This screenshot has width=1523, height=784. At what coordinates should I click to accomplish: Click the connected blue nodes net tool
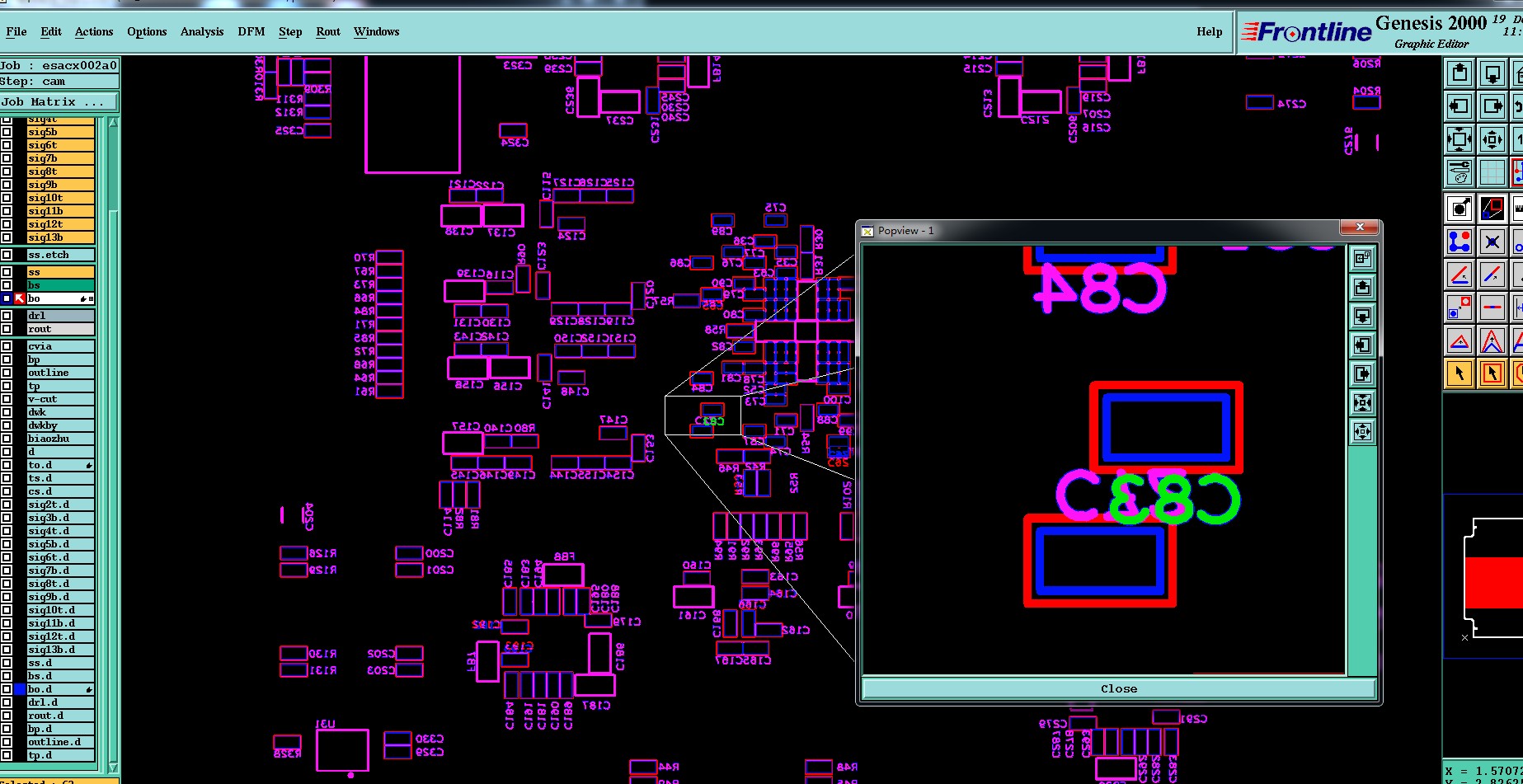(1460, 242)
